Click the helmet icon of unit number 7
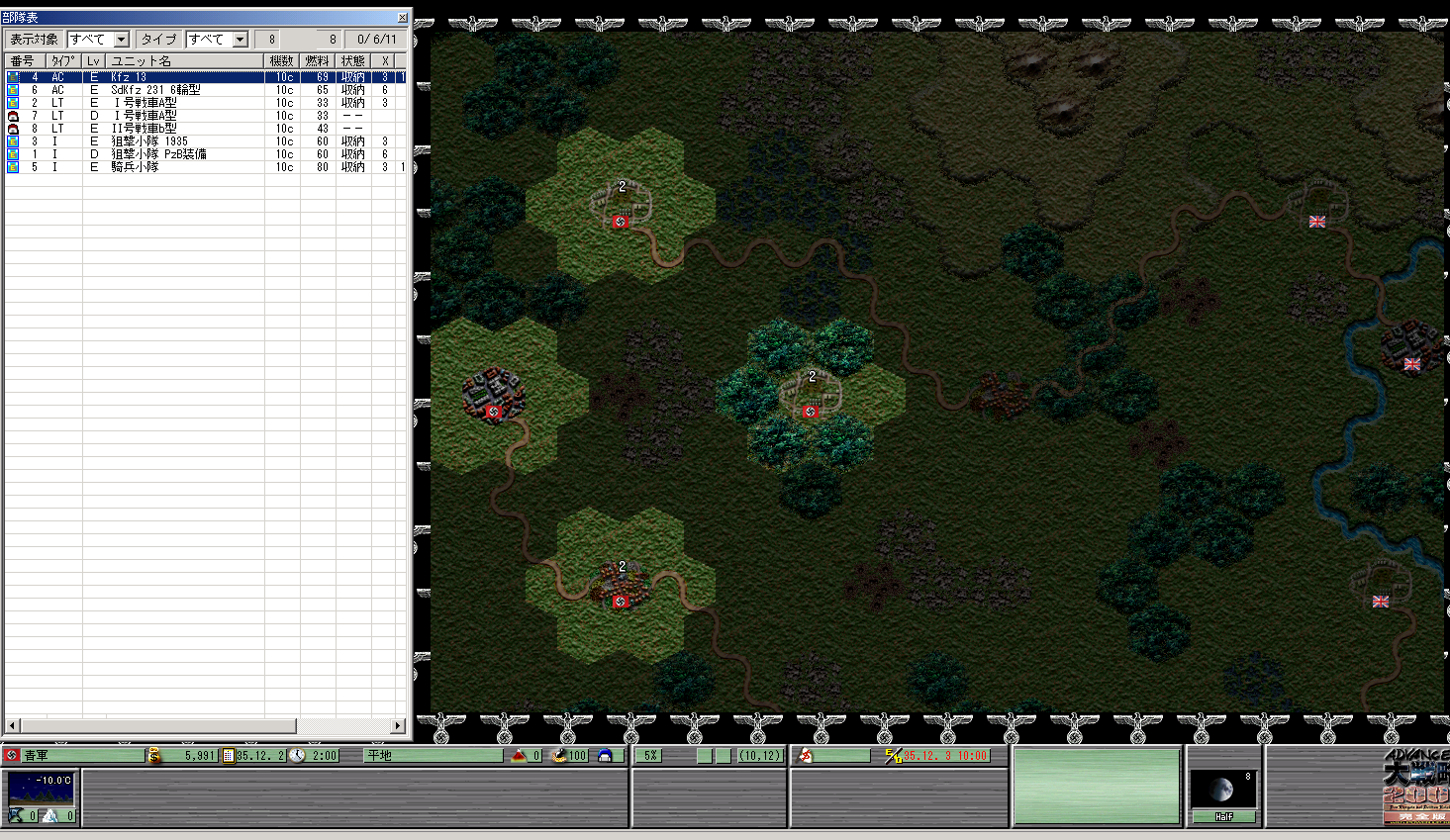Screen dimensions: 1450x840 point(13,116)
